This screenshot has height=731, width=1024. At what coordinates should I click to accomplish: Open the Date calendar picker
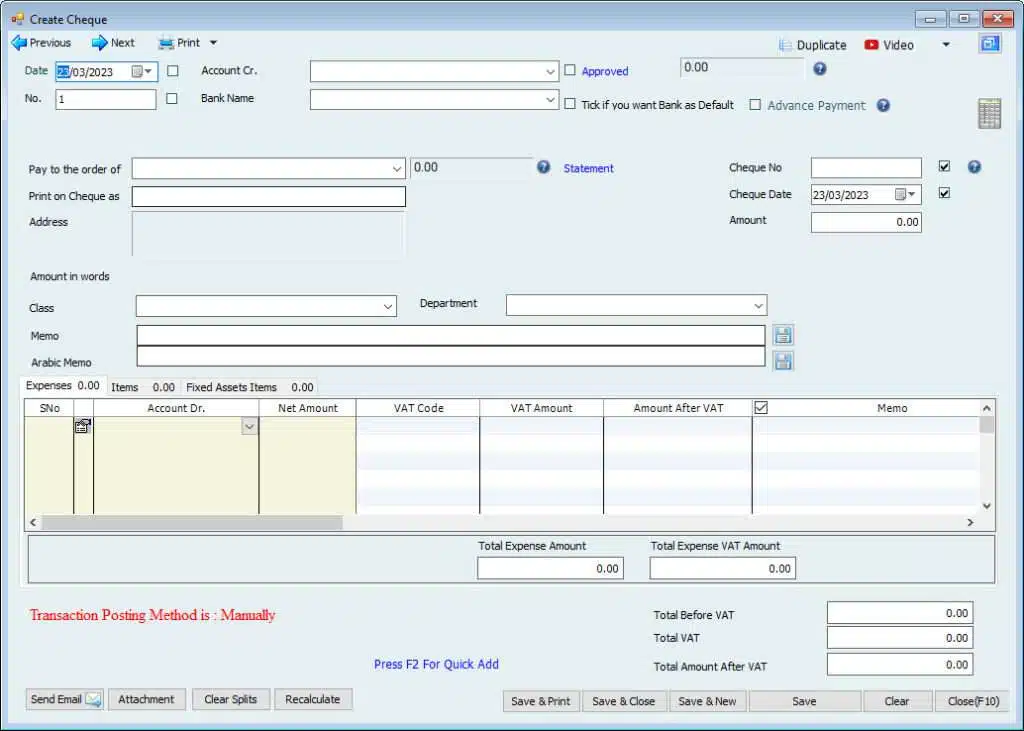pos(142,71)
